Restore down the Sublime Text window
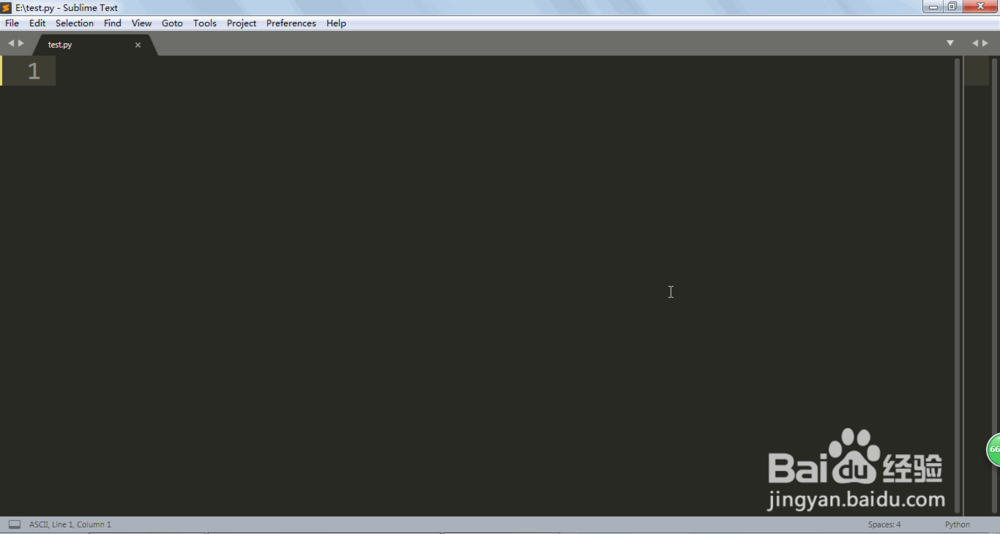Viewport: 1000px width, 534px height. (x=952, y=6)
